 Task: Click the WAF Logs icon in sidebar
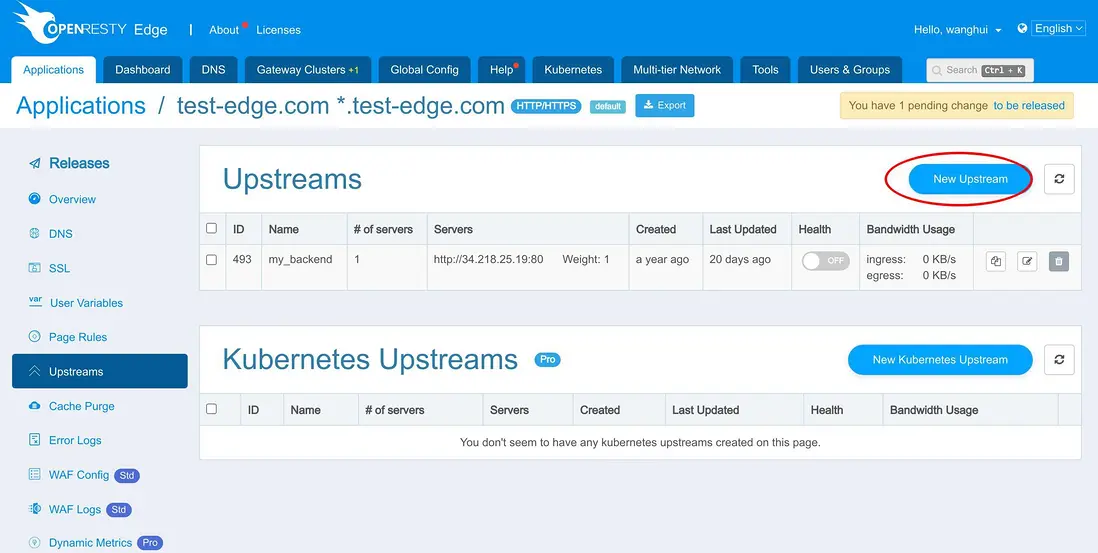click(x=34, y=509)
